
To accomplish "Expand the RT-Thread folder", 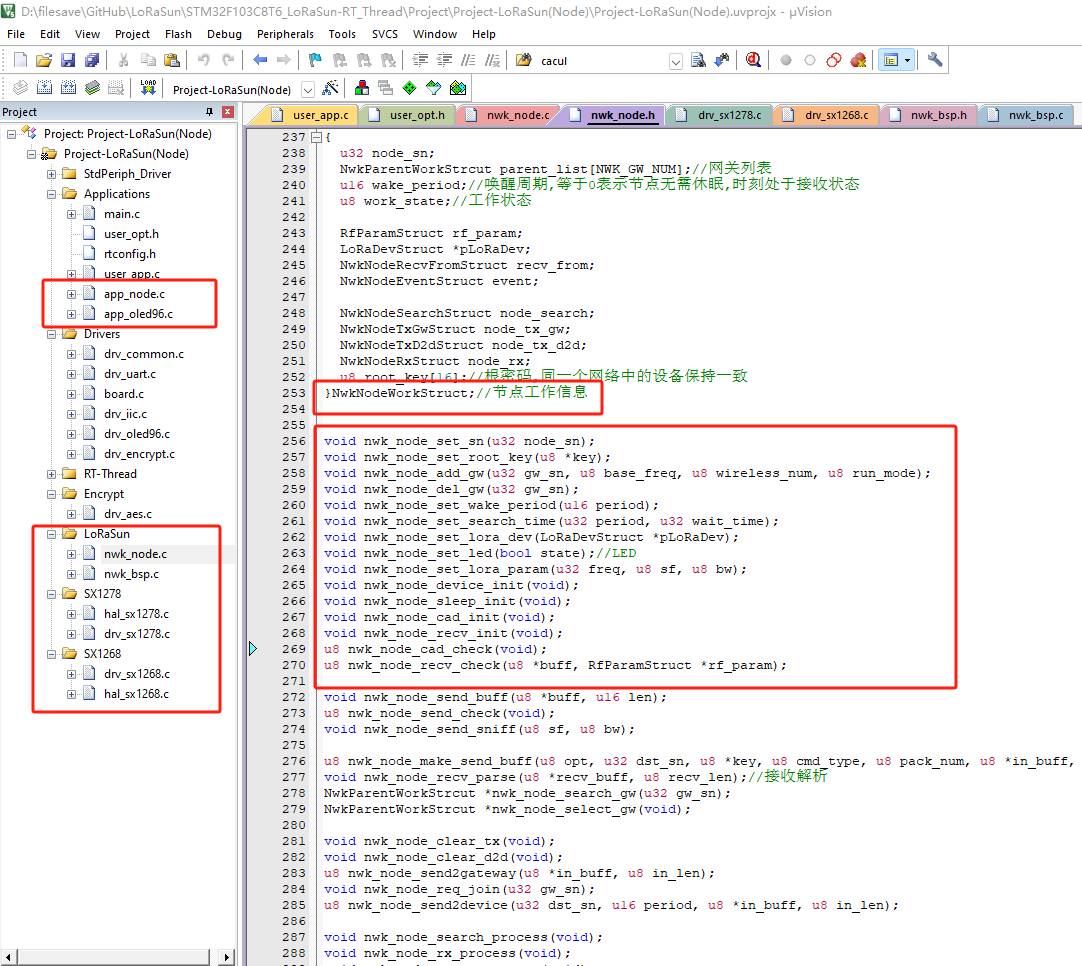I will (51, 474).
